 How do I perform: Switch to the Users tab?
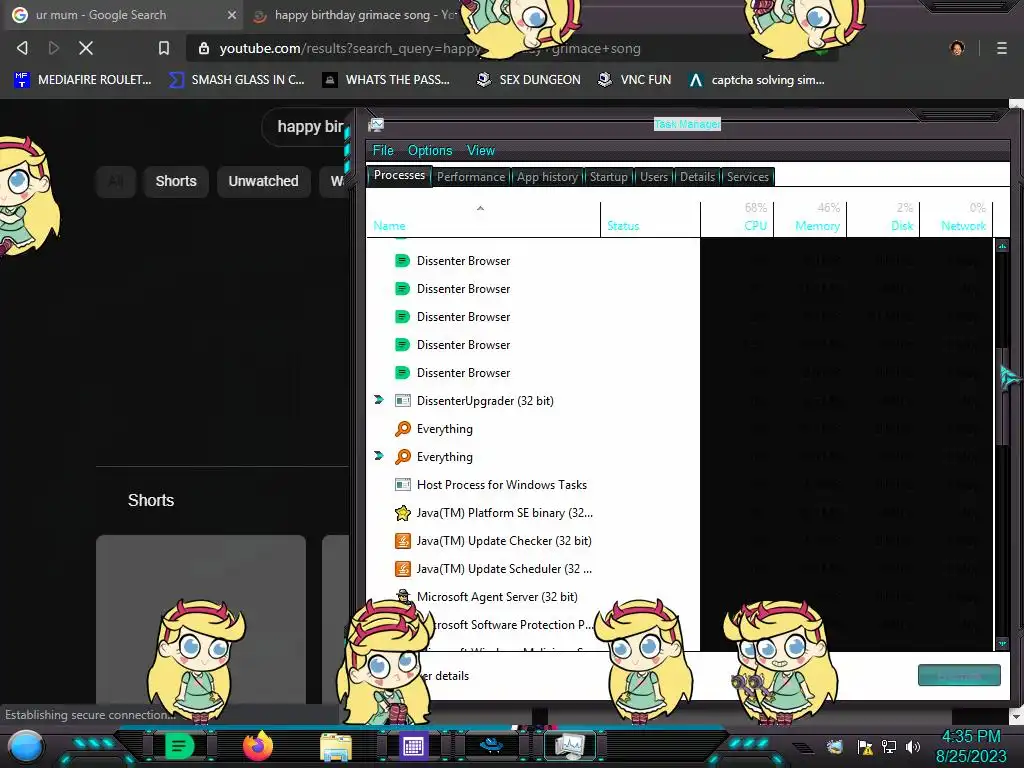(654, 176)
